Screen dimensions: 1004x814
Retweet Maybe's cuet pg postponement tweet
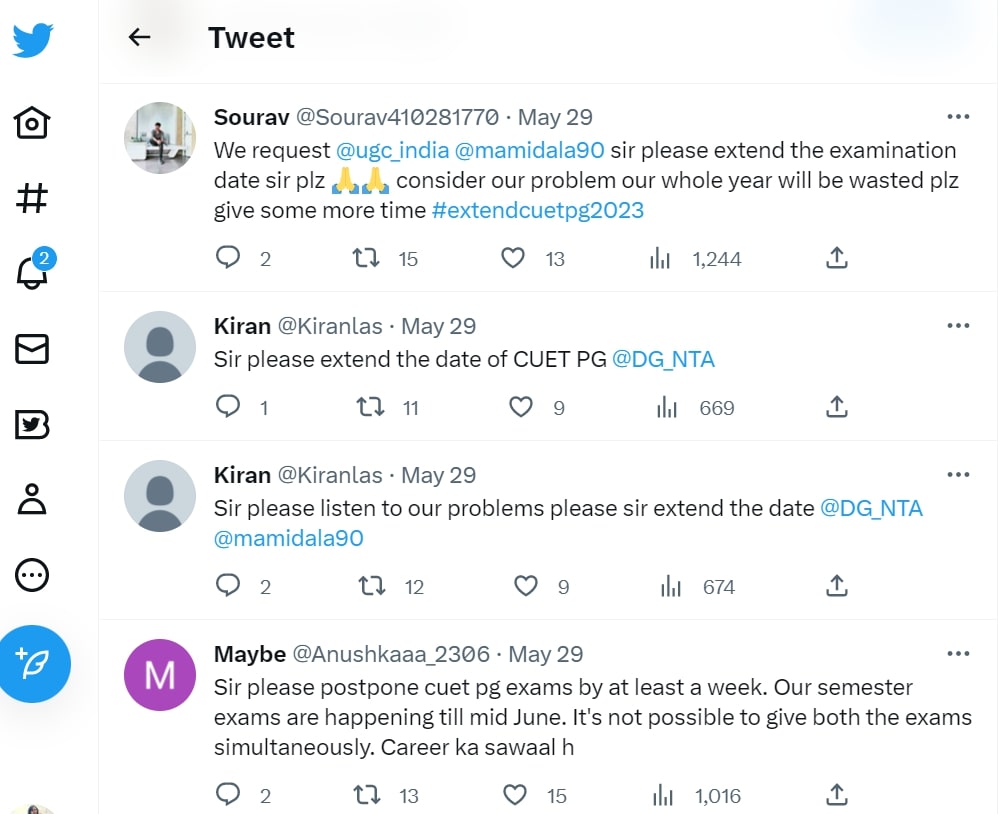[367, 796]
